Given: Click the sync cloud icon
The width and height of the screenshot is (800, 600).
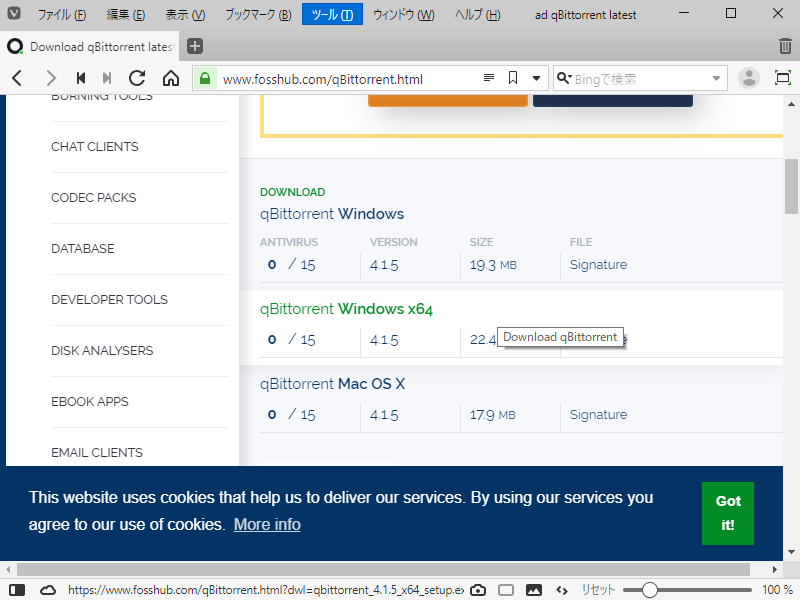Looking at the screenshot, I should coord(48,590).
